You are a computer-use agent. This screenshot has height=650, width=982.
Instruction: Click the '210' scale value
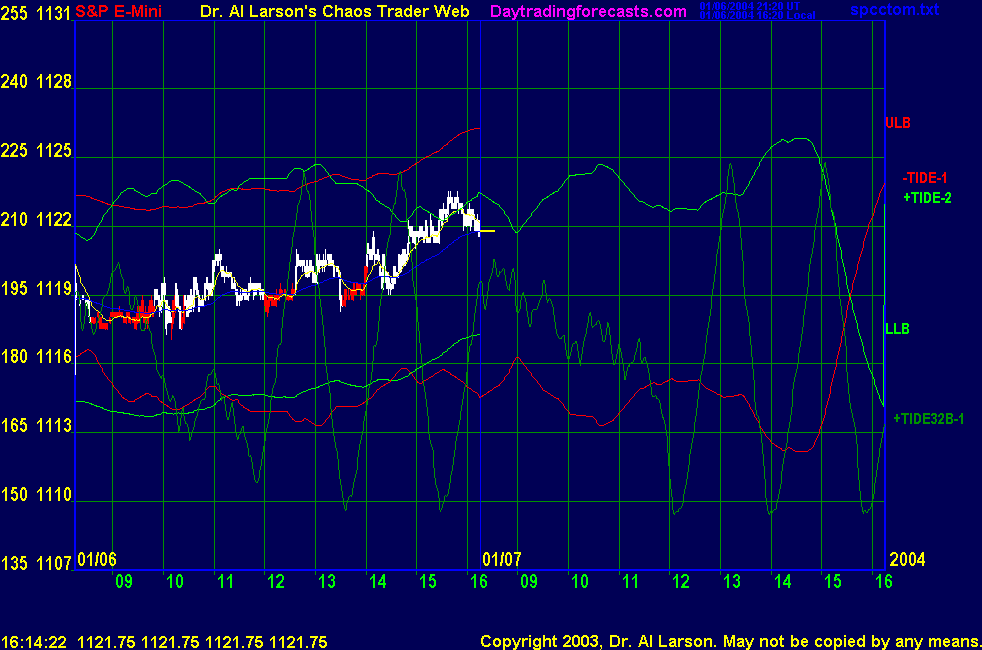click(x=14, y=220)
